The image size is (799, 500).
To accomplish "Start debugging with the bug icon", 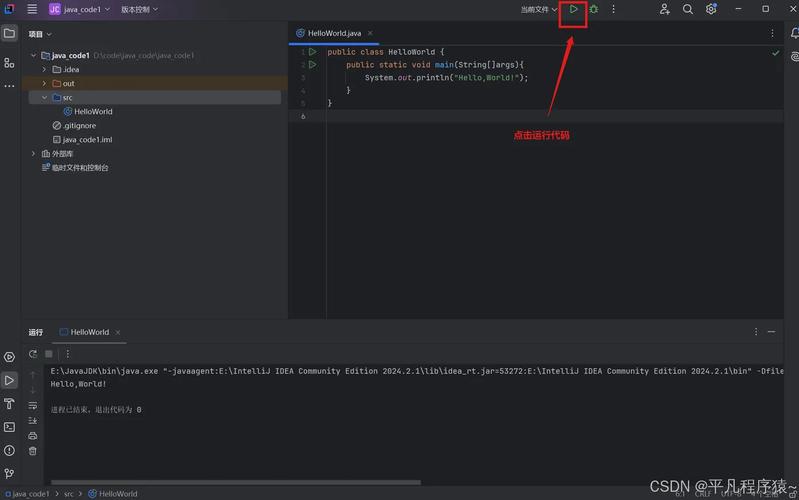I will pos(594,9).
